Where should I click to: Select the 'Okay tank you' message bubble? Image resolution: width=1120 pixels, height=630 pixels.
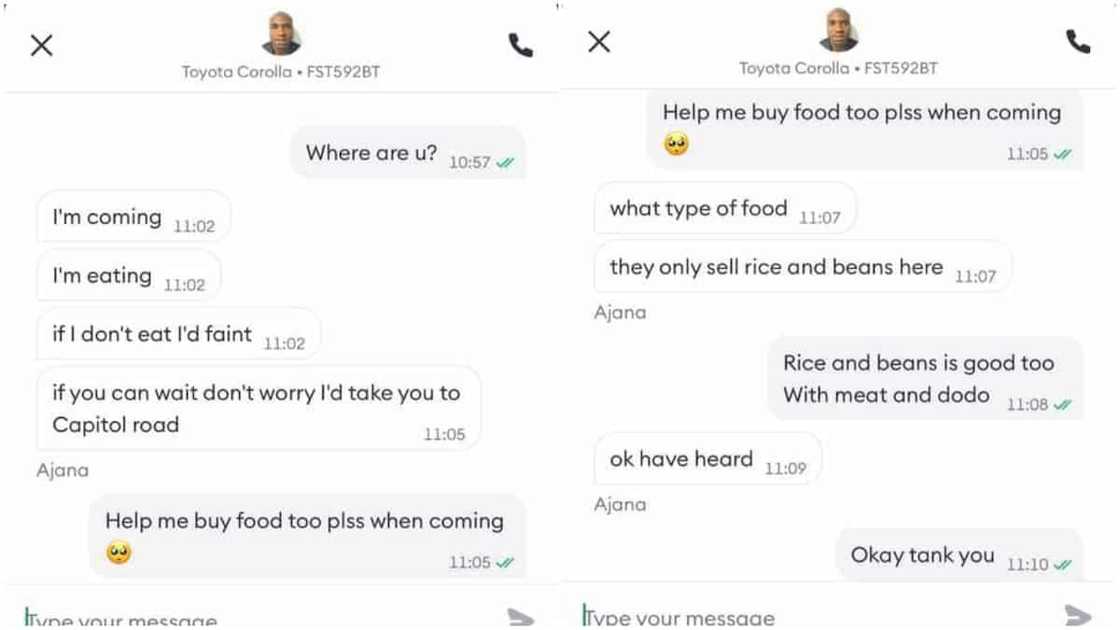[x=959, y=555]
